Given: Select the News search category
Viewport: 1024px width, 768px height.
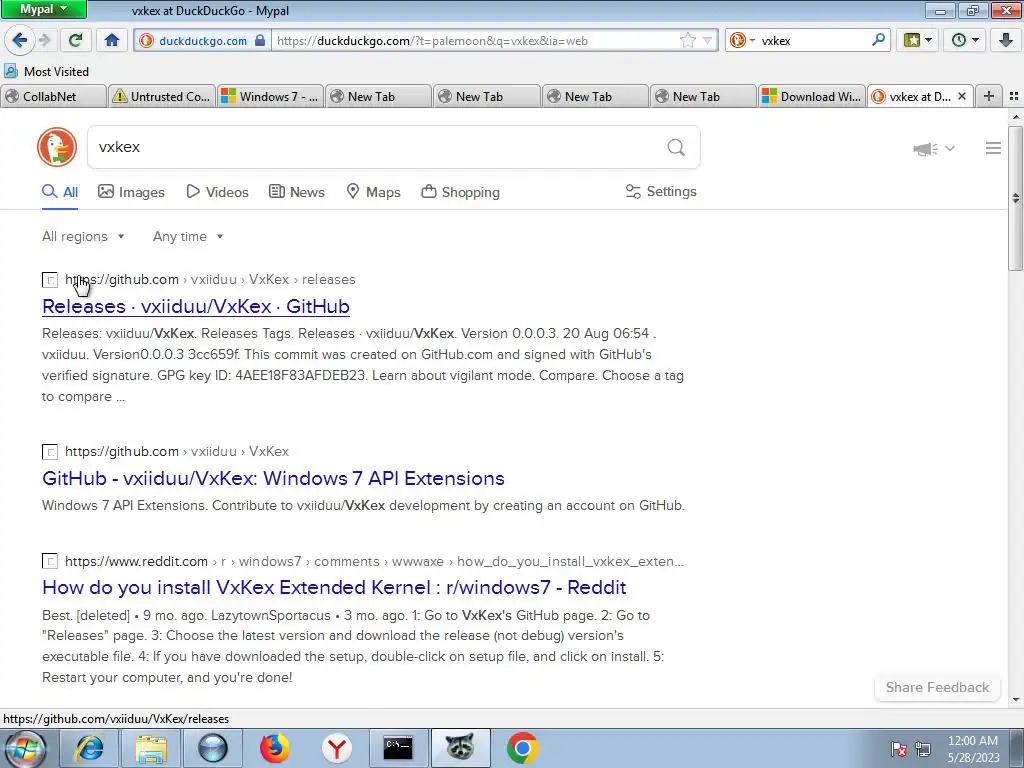Looking at the screenshot, I should tap(296, 192).
